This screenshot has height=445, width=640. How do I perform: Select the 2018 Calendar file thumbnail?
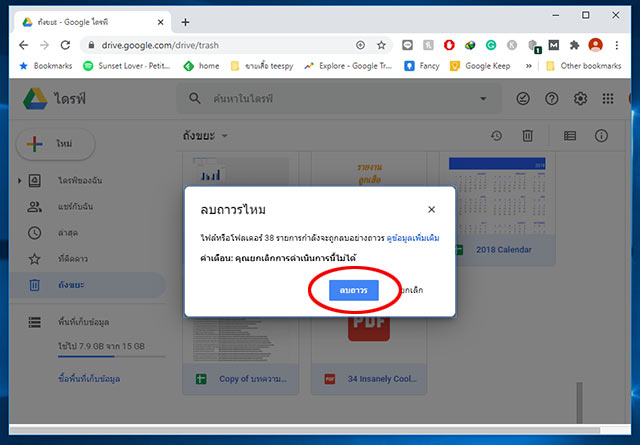pyautogui.click(x=497, y=196)
